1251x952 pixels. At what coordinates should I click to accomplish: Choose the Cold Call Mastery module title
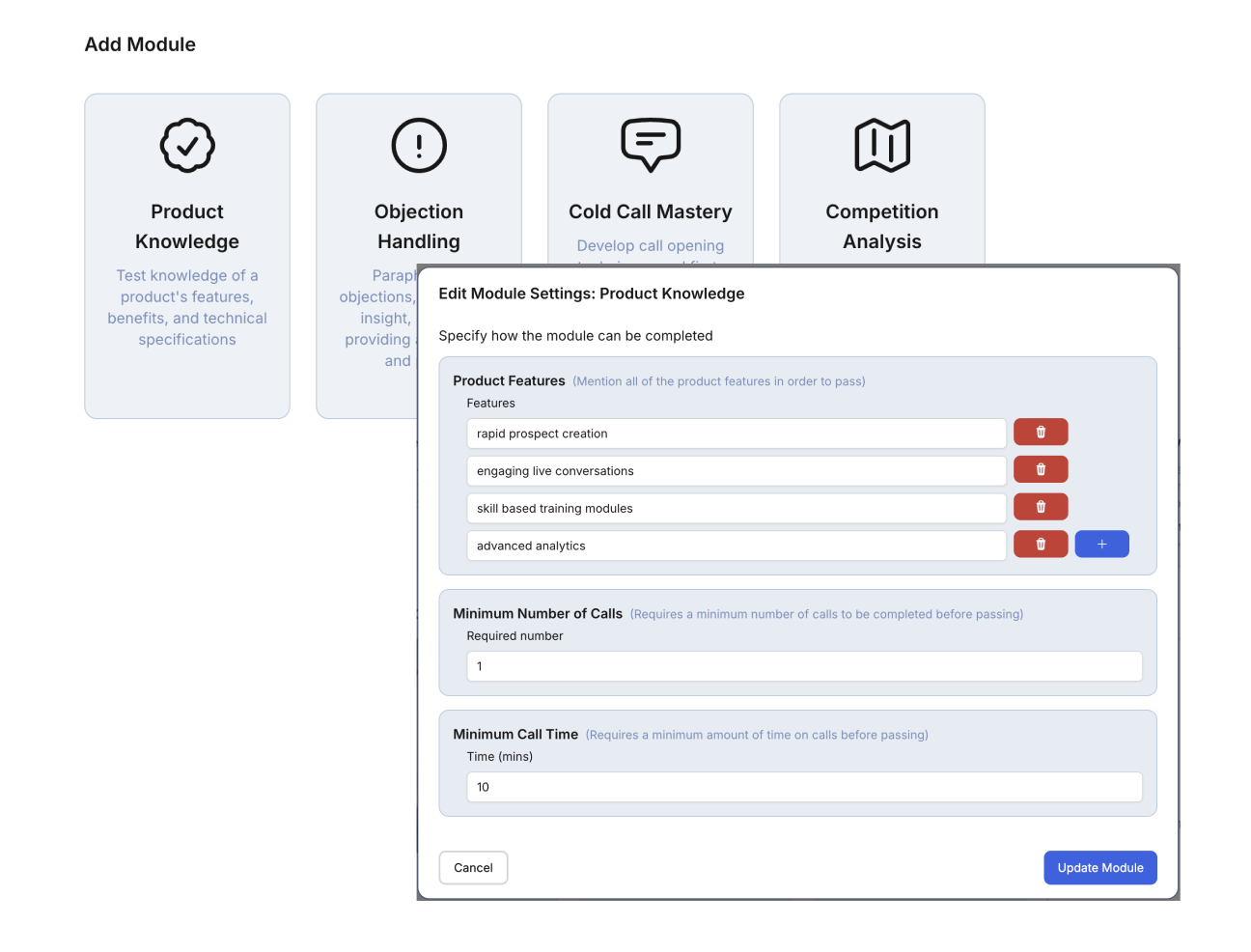(x=651, y=212)
